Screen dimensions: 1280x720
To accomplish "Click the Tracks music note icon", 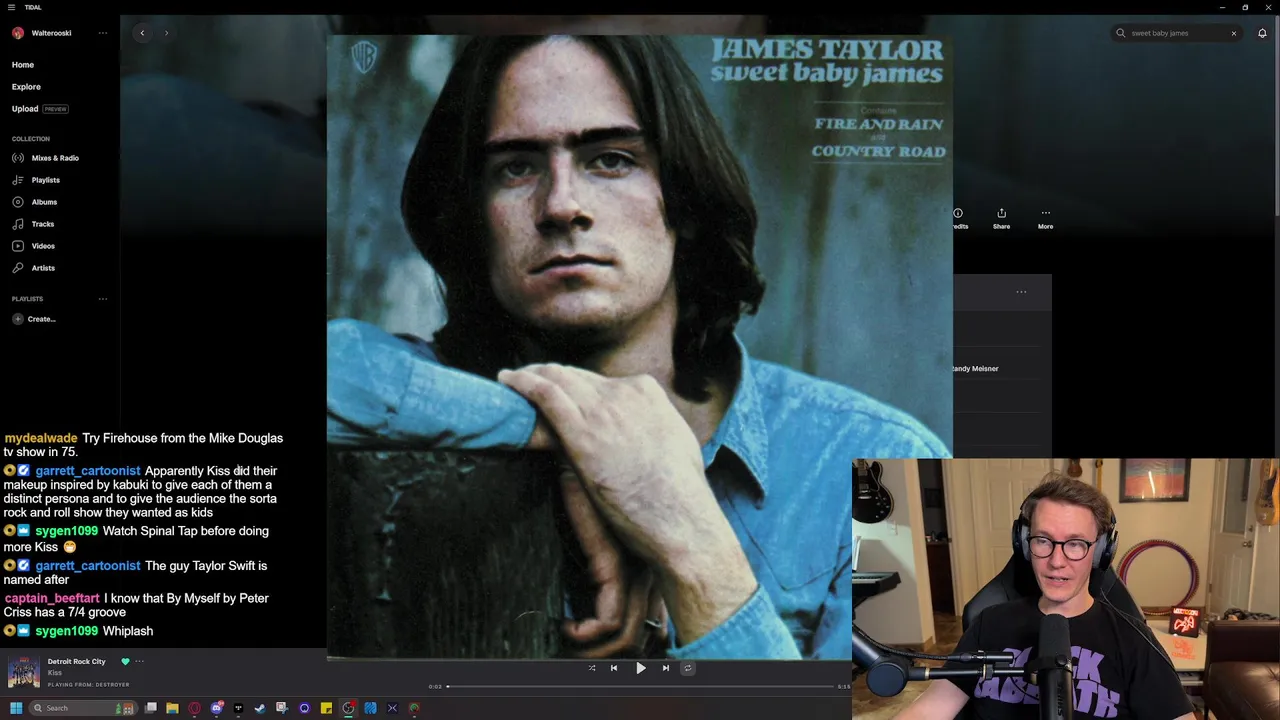I will 18,224.
